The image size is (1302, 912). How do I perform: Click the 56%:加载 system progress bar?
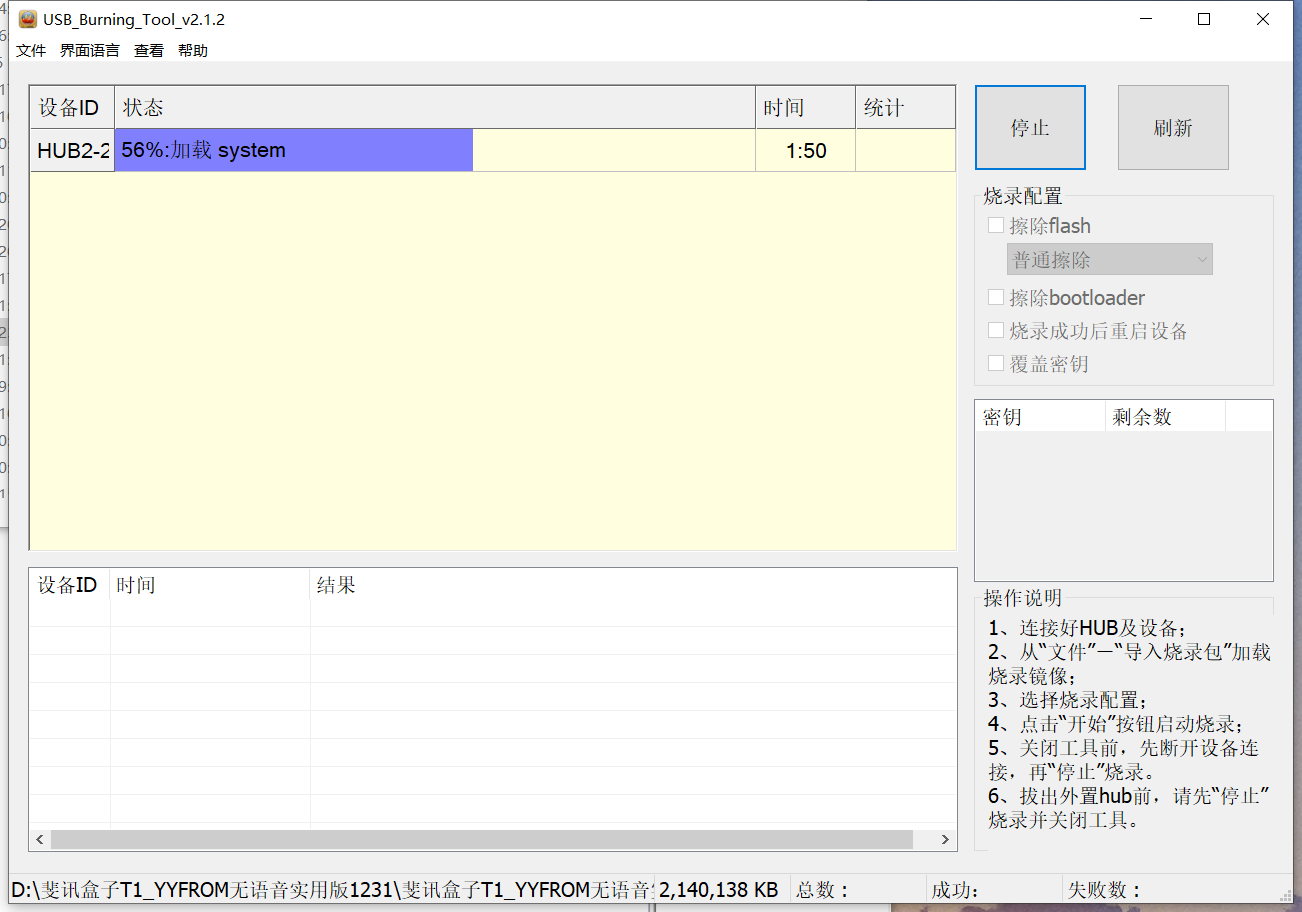coord(435,150)
